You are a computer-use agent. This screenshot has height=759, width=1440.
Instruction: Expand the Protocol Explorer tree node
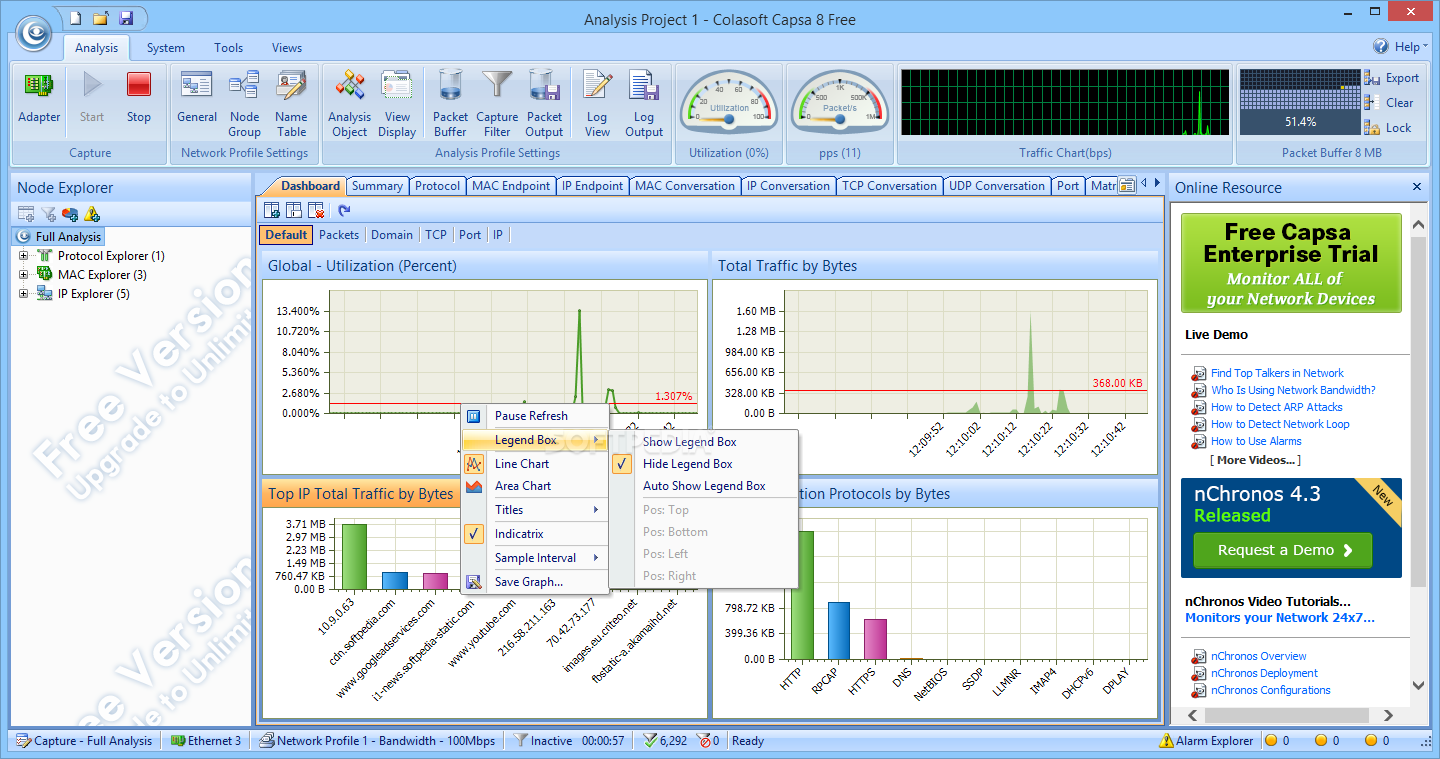pyautogui.click(x=23, y=256)
